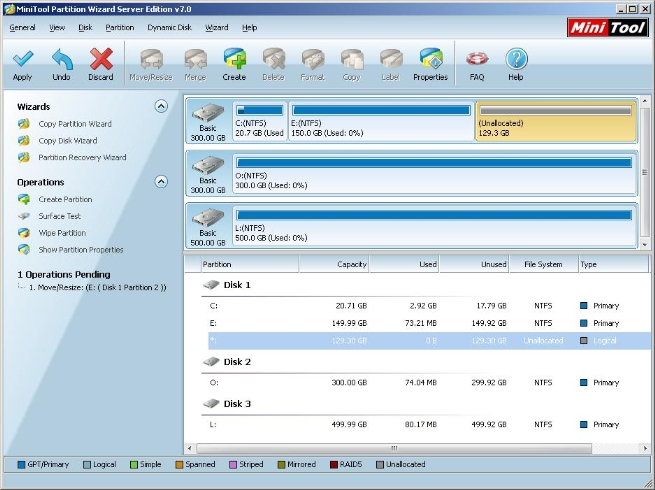The height and width of the screenshot is (490, 655).
Task: Launch Copy Partition Wizard
Action: click(x=75, y=124)
